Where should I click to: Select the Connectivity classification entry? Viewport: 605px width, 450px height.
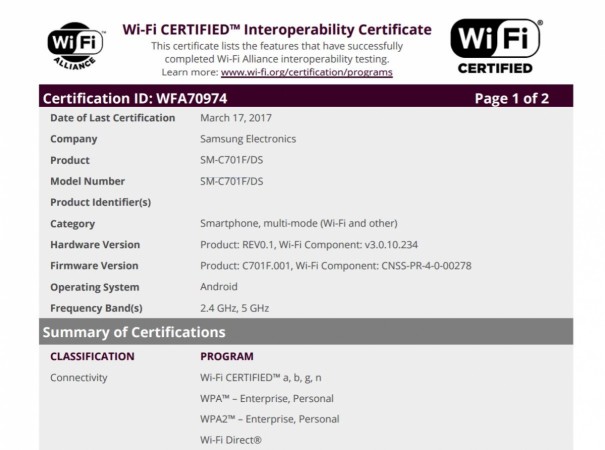click(79, 377)
